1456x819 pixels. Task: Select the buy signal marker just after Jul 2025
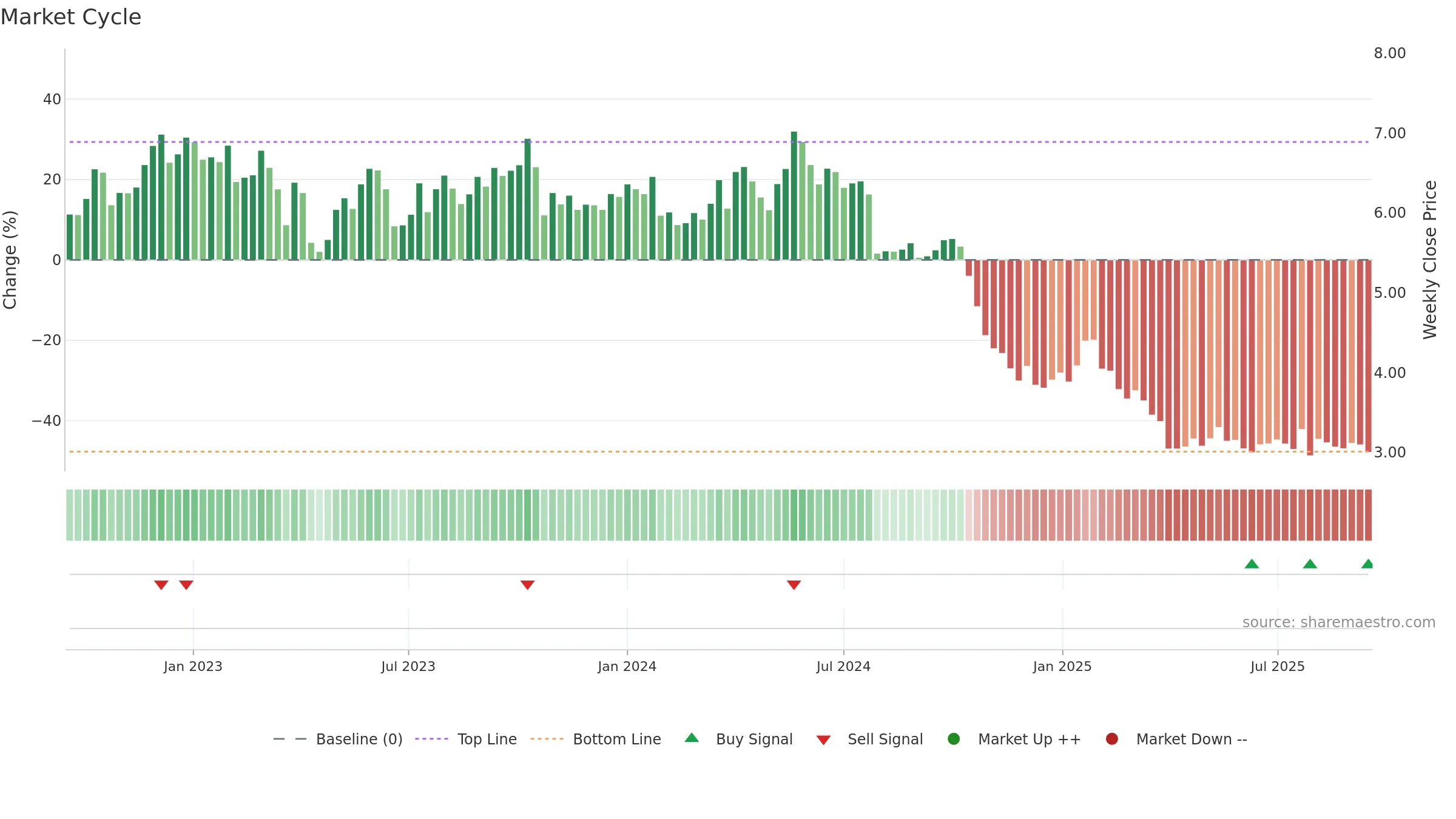coord(1310,564)
